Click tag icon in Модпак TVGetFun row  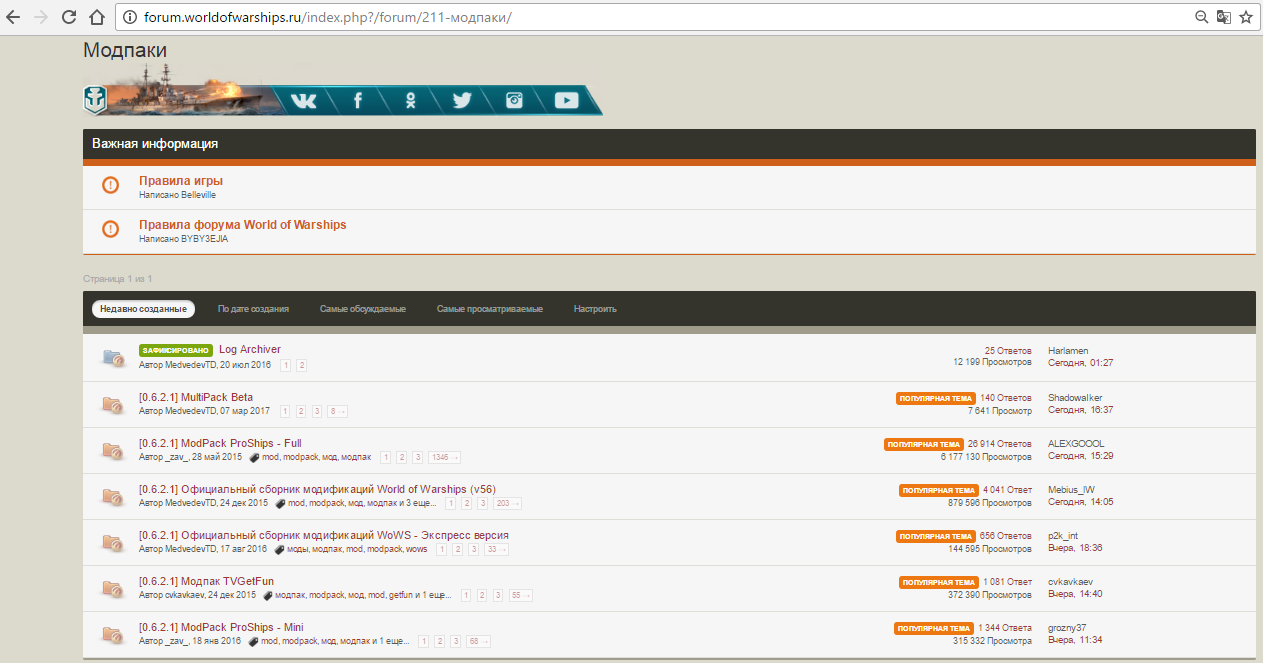click(x=267, y=595)
